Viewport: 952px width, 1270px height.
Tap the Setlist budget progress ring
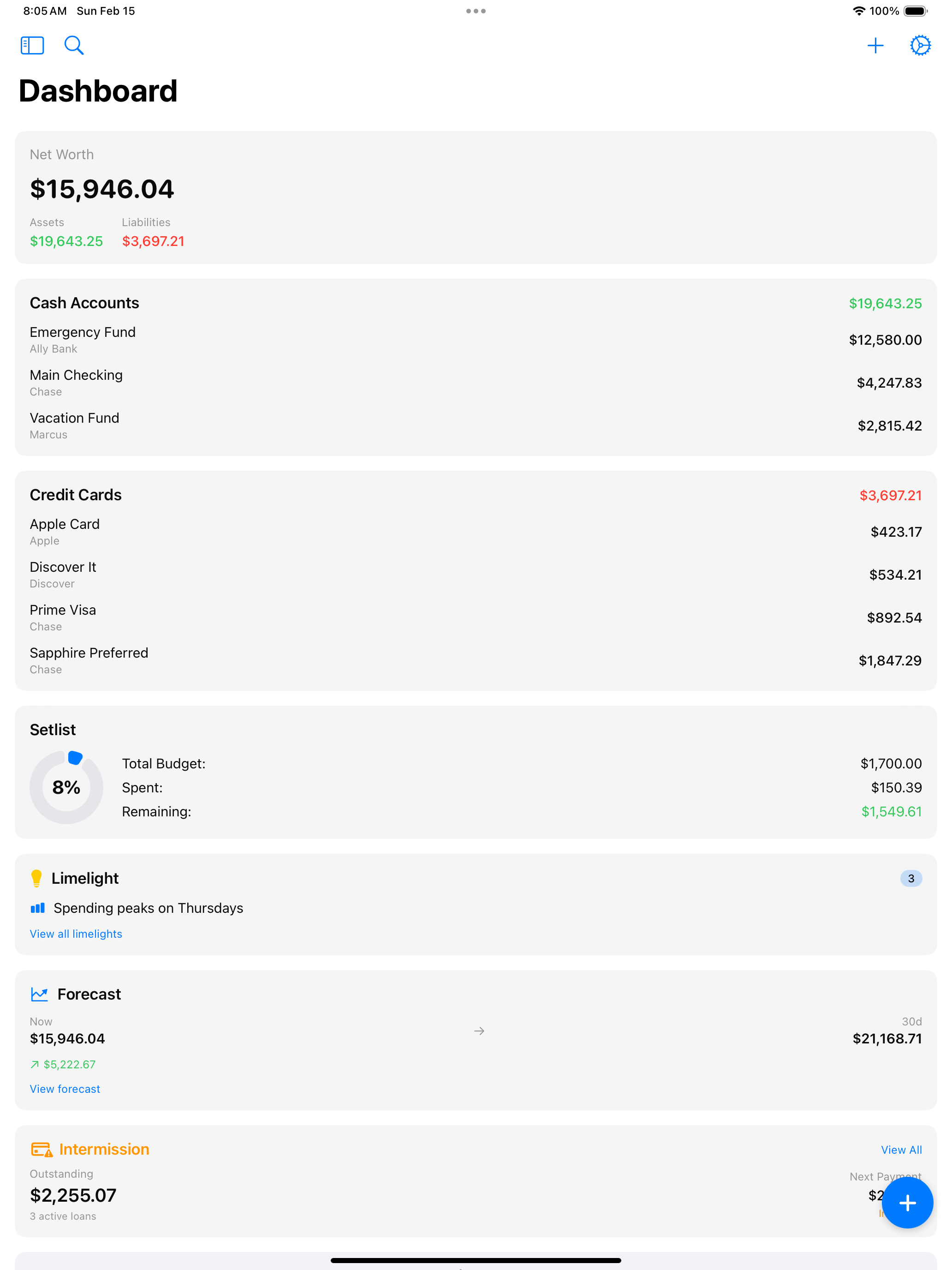pos(66,787)
